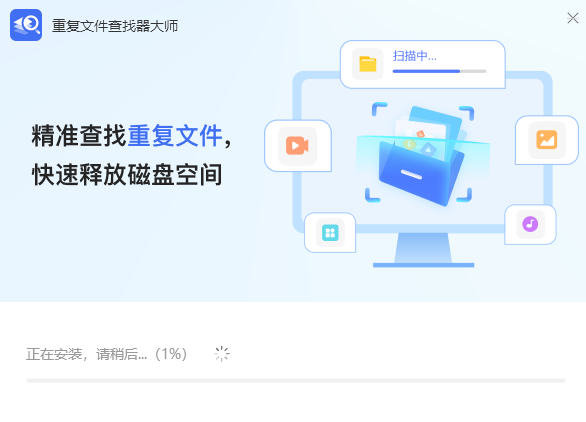Click the scanning card bubble

point(423,64)
